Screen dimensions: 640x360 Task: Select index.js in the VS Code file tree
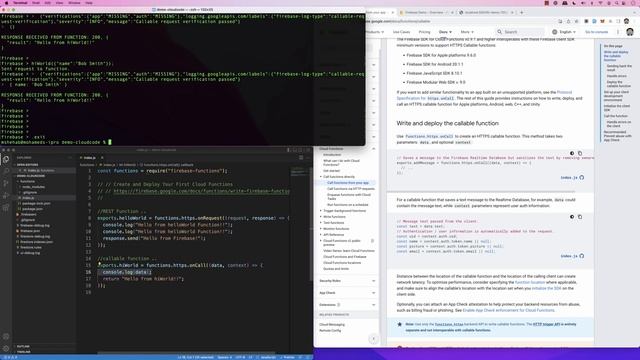pos(28,198)
